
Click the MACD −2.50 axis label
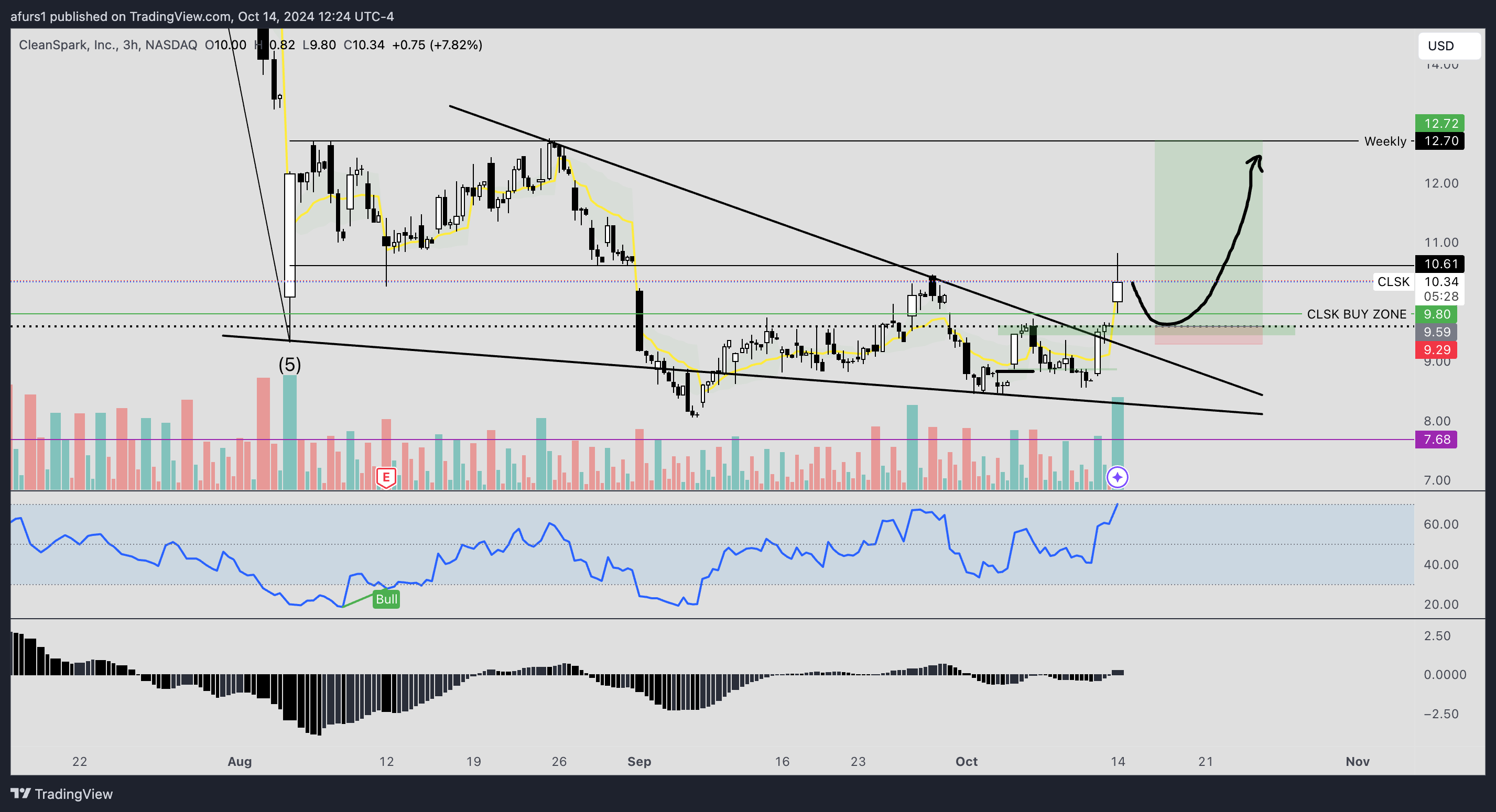coord(1441,714)
